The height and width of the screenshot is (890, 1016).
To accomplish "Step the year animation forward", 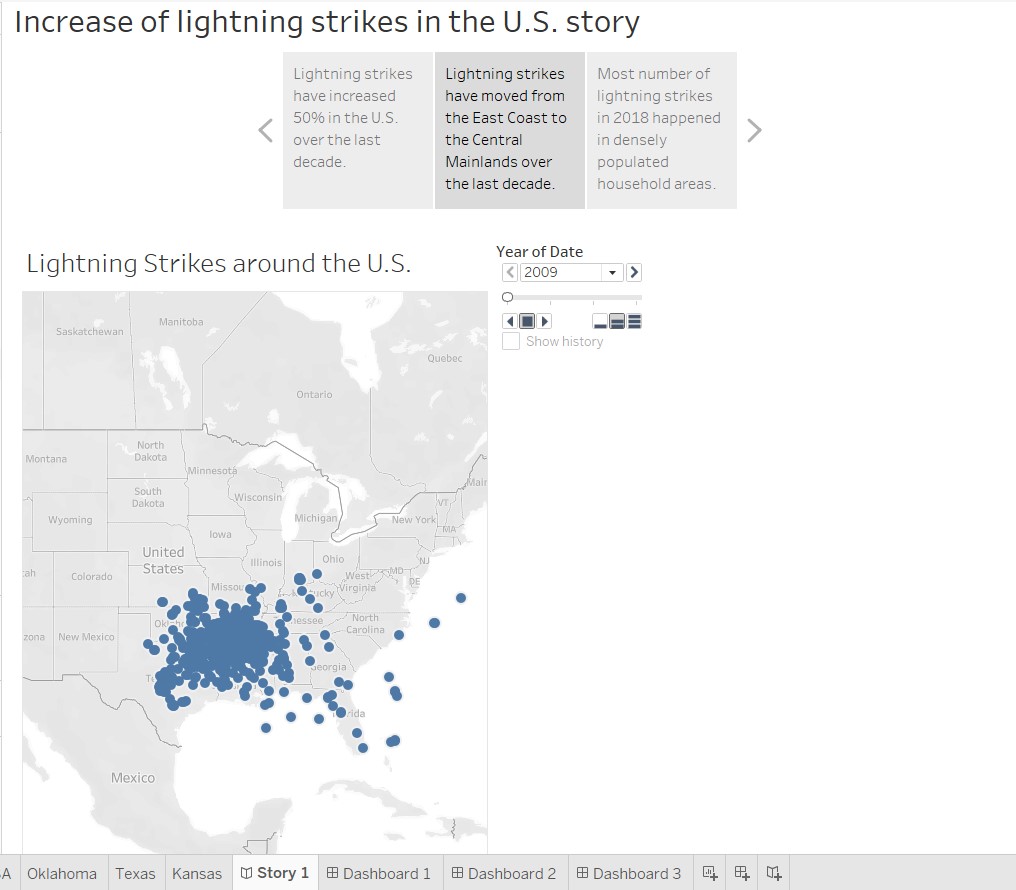I will point(543,320).
